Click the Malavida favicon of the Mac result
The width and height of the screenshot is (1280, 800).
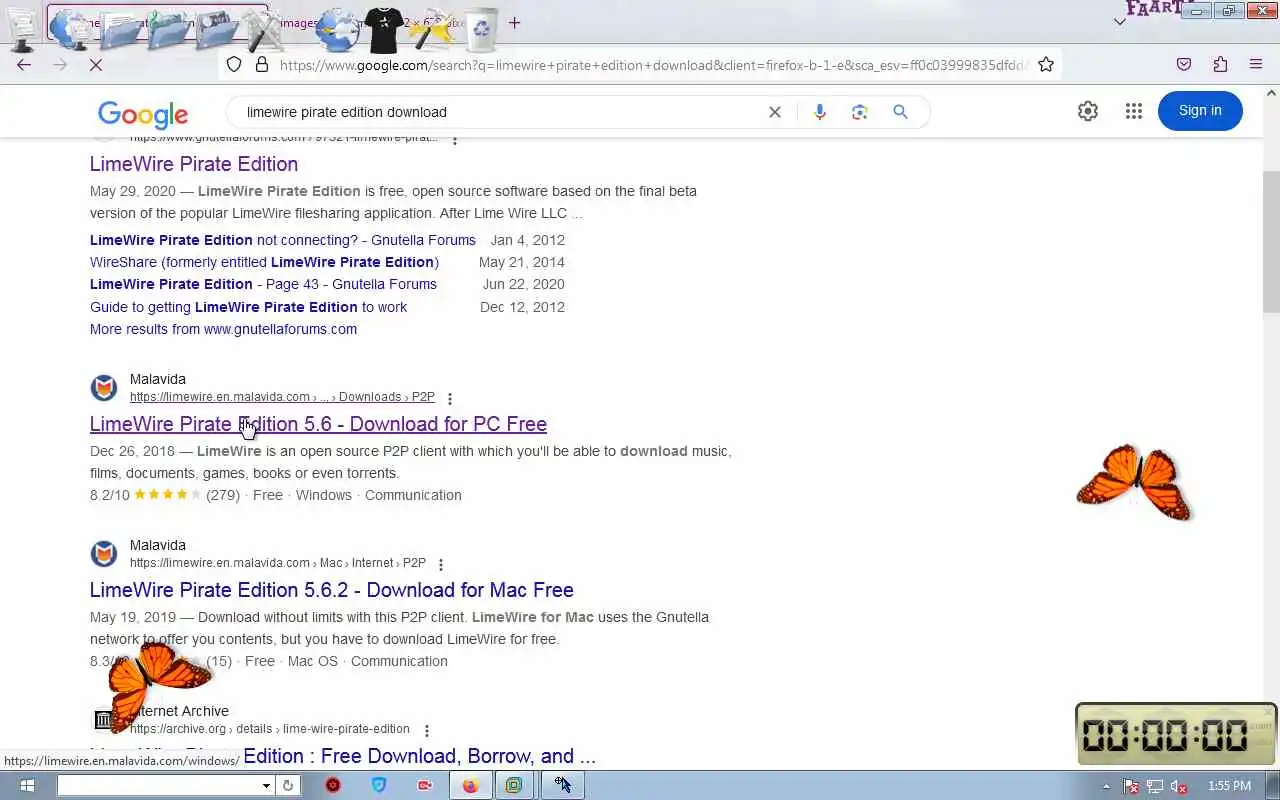(x=104, y=554)
